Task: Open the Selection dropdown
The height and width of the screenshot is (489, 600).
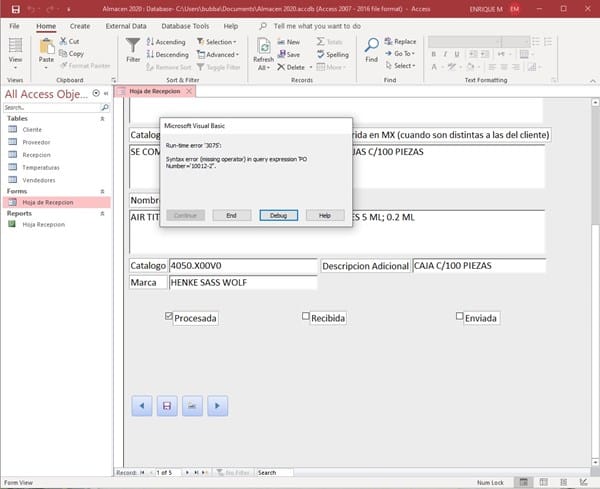Action: coord(217,42)
